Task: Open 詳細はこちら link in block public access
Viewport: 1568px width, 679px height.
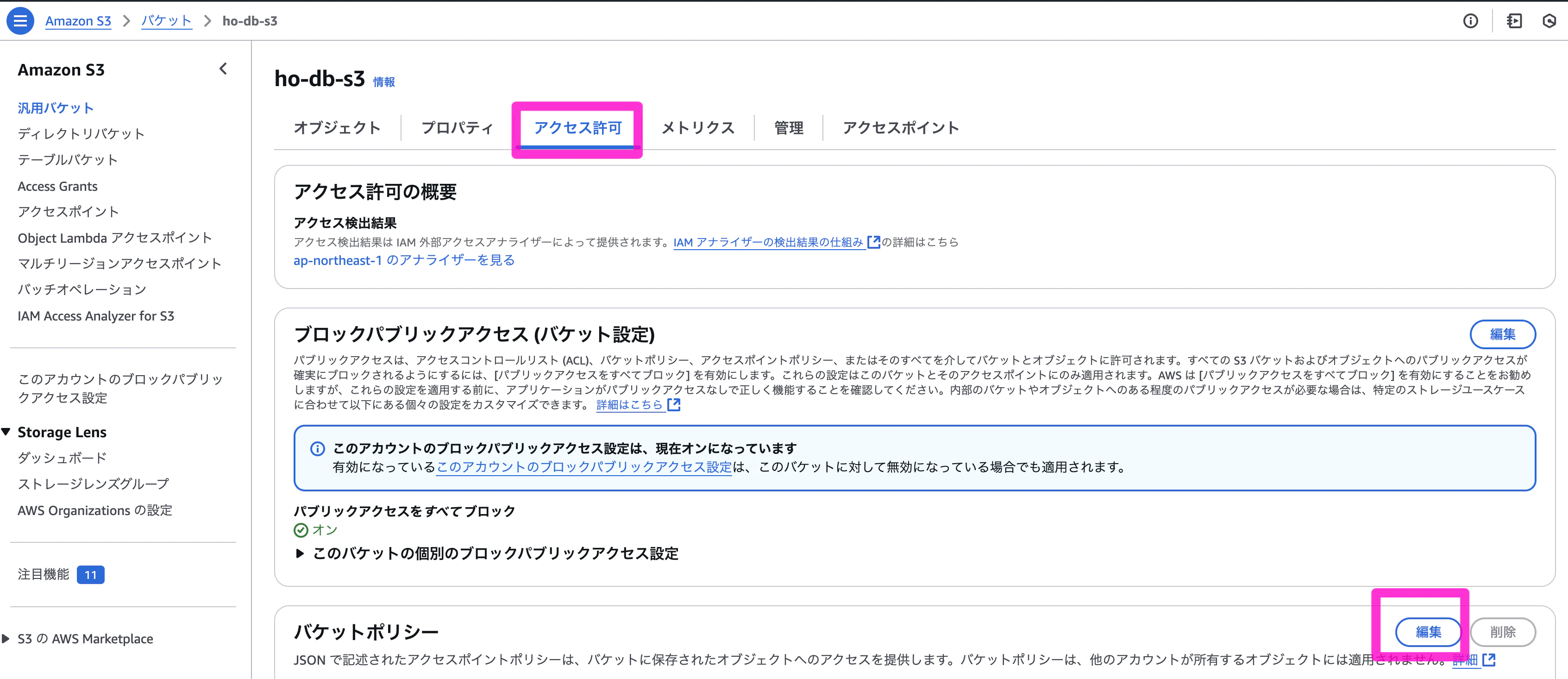Action: 638,405
